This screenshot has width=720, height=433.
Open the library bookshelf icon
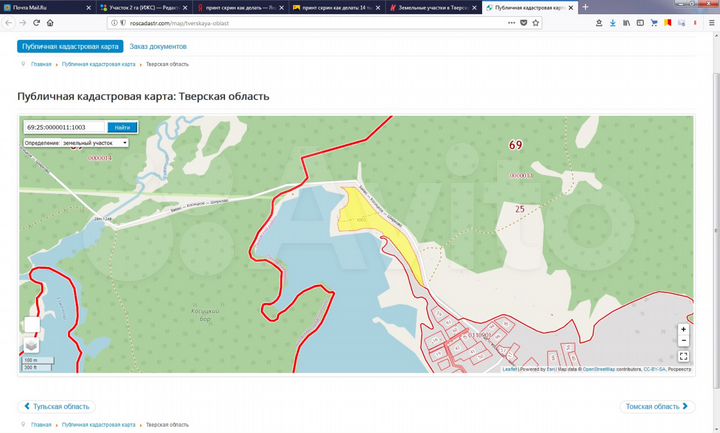pyautogui.click(x=626, y=22)
